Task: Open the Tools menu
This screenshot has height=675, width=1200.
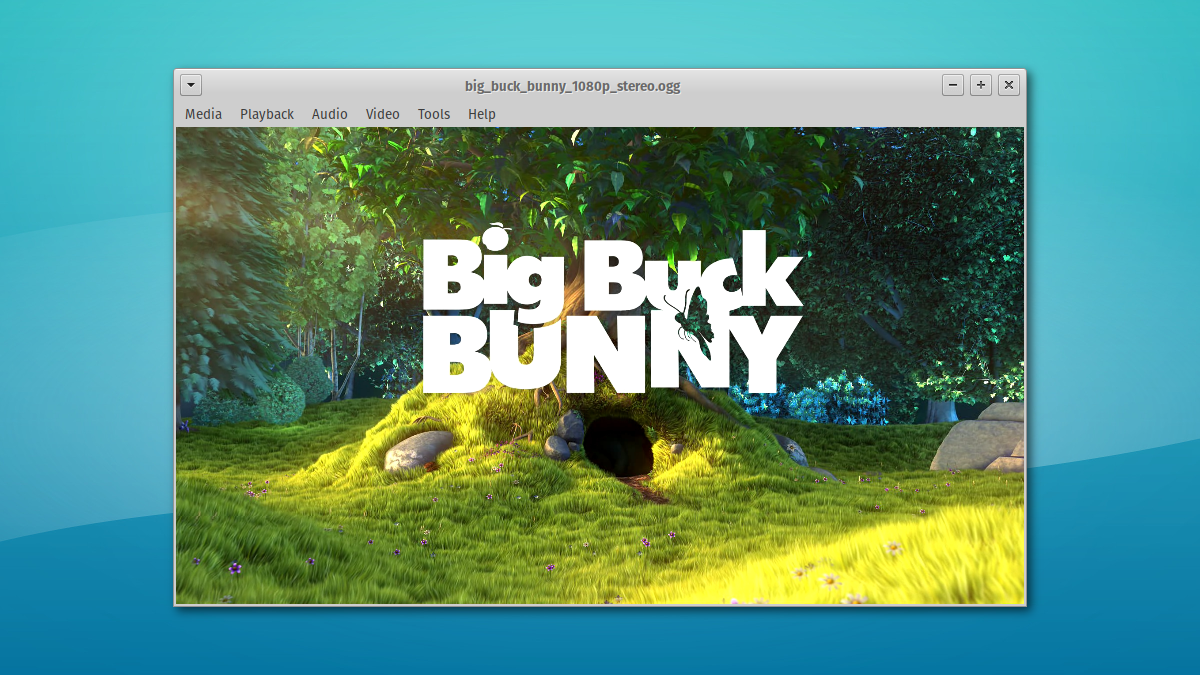Action: 434,114
